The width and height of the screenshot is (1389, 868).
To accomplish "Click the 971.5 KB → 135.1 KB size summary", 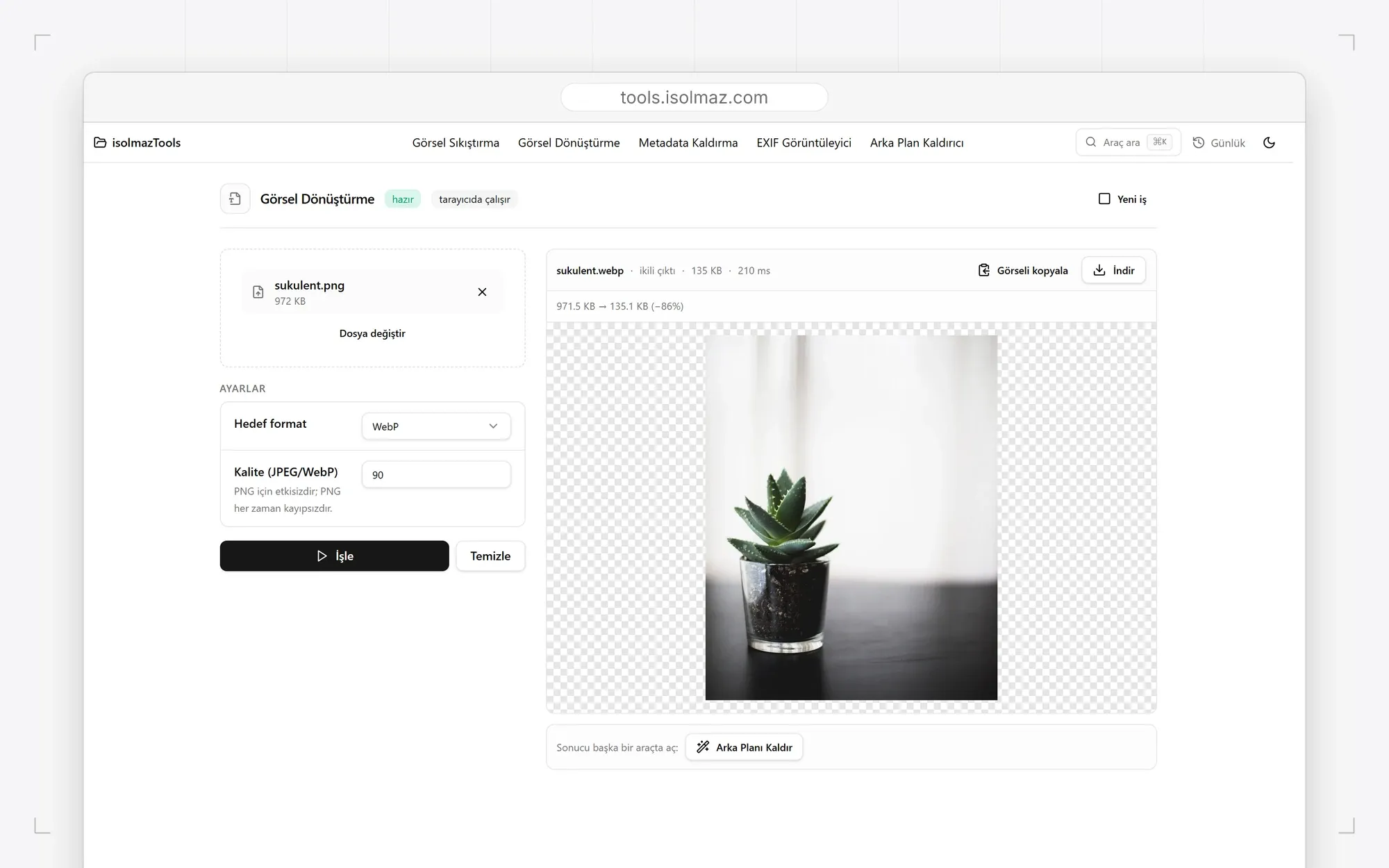I will coord(619,306).
